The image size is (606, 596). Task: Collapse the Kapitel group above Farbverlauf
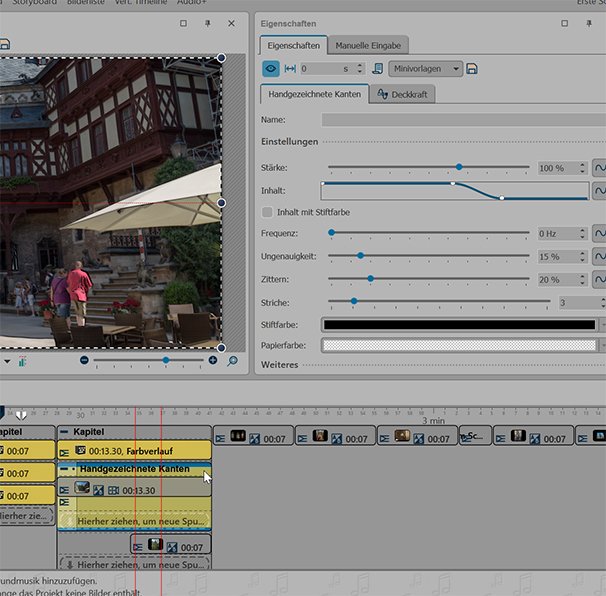[65, 432]
